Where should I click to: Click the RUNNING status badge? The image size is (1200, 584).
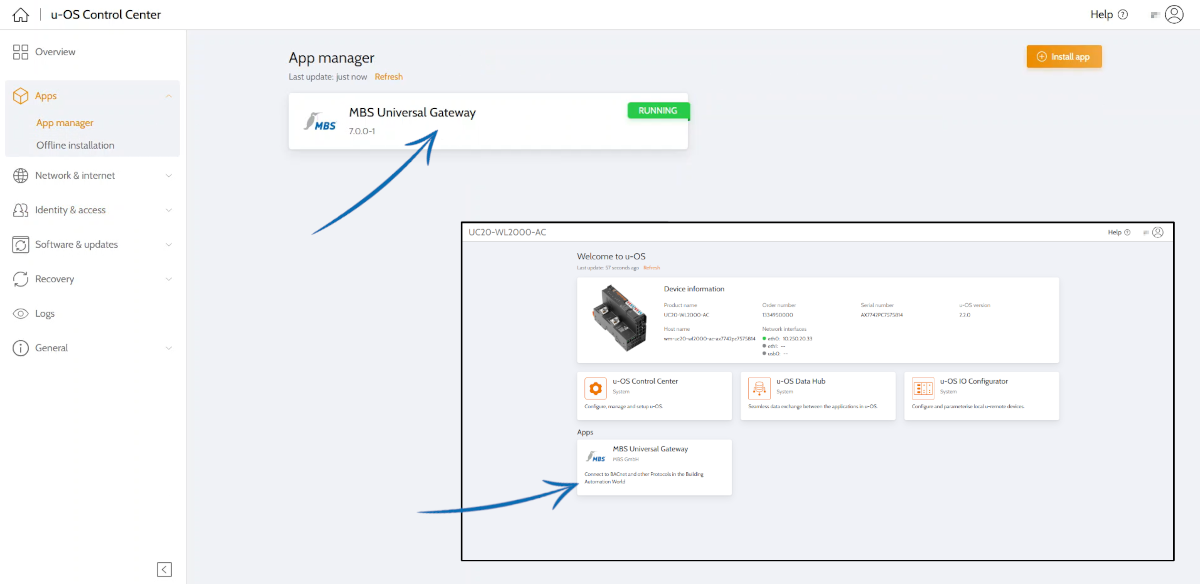click(658, 111)
